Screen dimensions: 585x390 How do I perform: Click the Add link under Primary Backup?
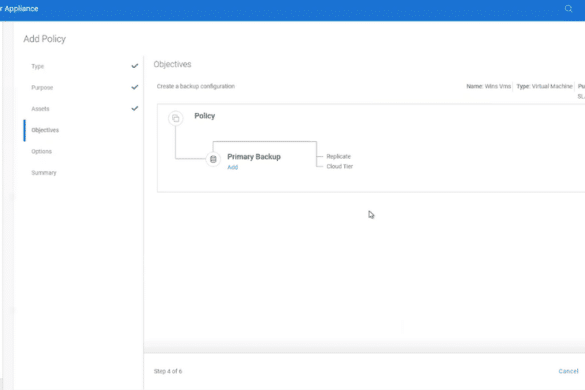point(232,167)
